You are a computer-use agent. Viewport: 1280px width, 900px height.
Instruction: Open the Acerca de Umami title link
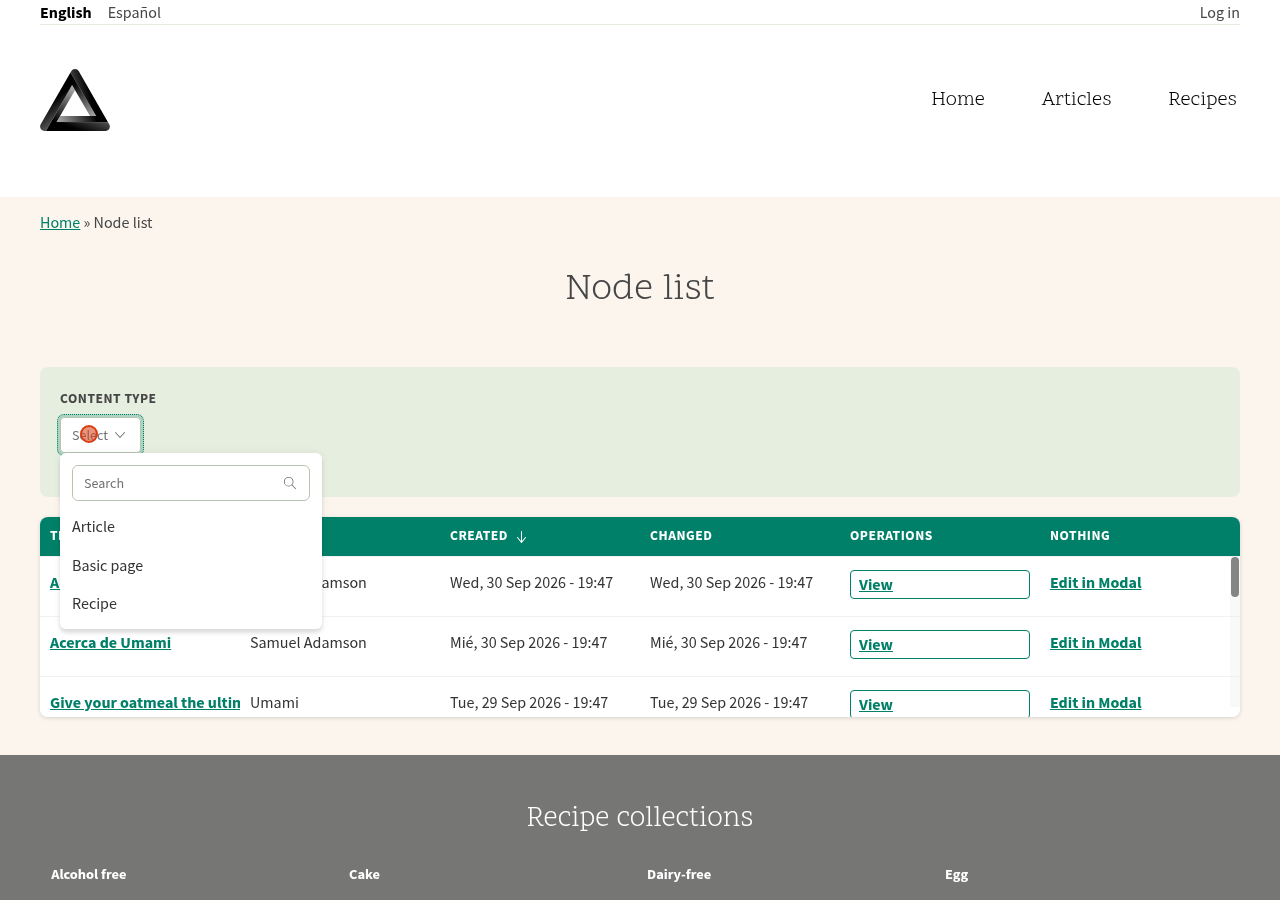pos(110,643)
